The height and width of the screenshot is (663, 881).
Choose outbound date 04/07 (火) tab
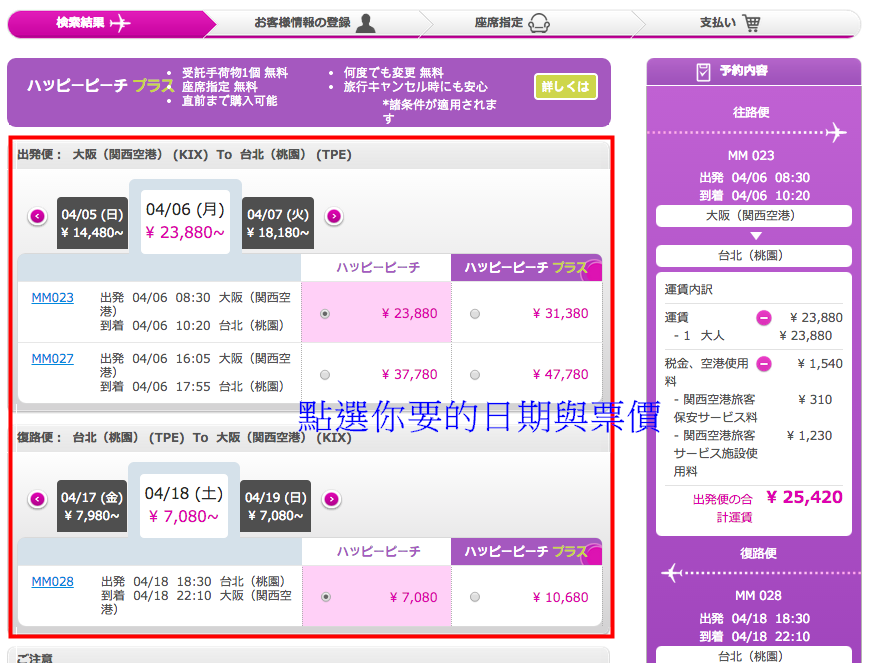(x=278, y=223)
